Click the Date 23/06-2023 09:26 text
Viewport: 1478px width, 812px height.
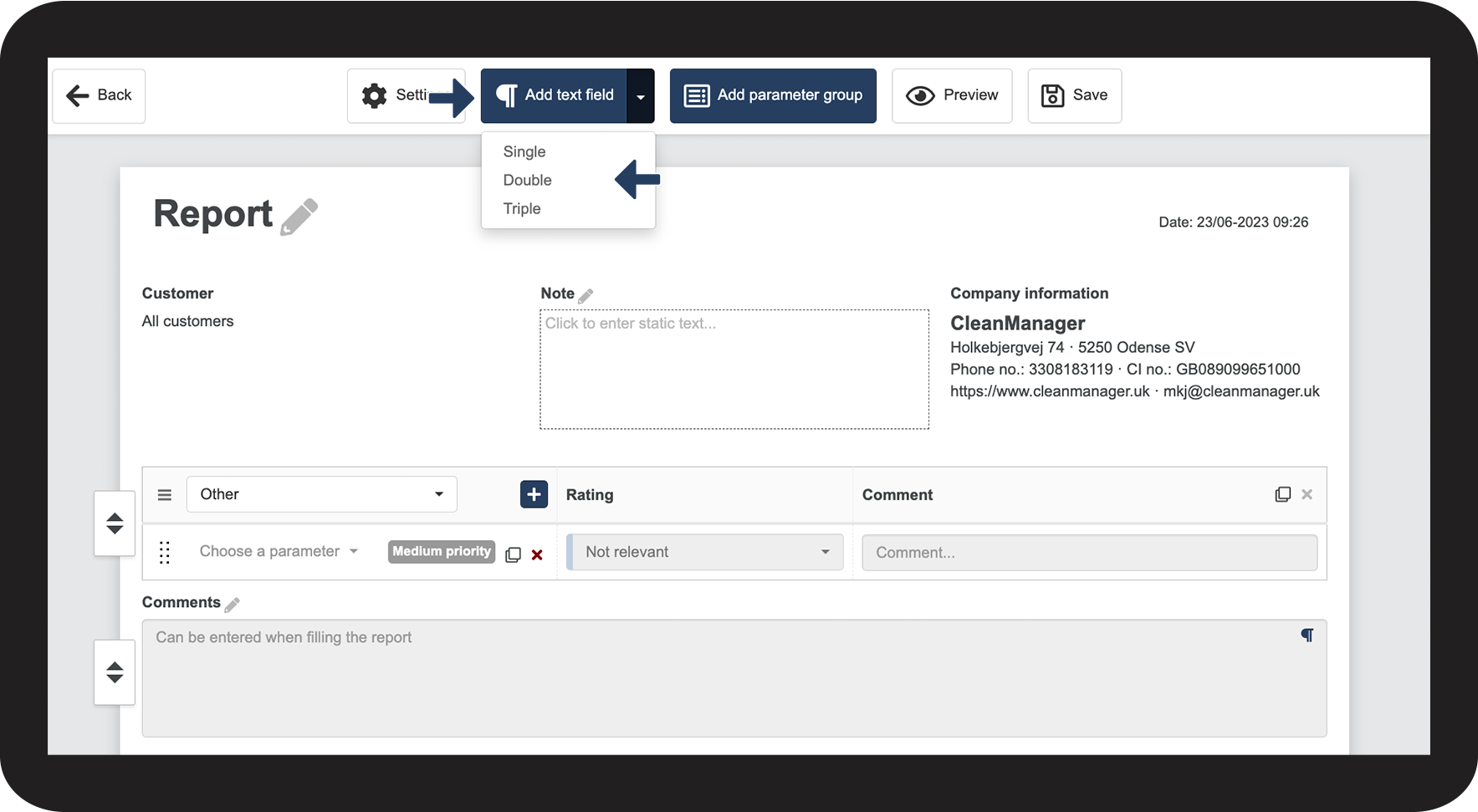pyautogui.click(x=1233, y=222)
